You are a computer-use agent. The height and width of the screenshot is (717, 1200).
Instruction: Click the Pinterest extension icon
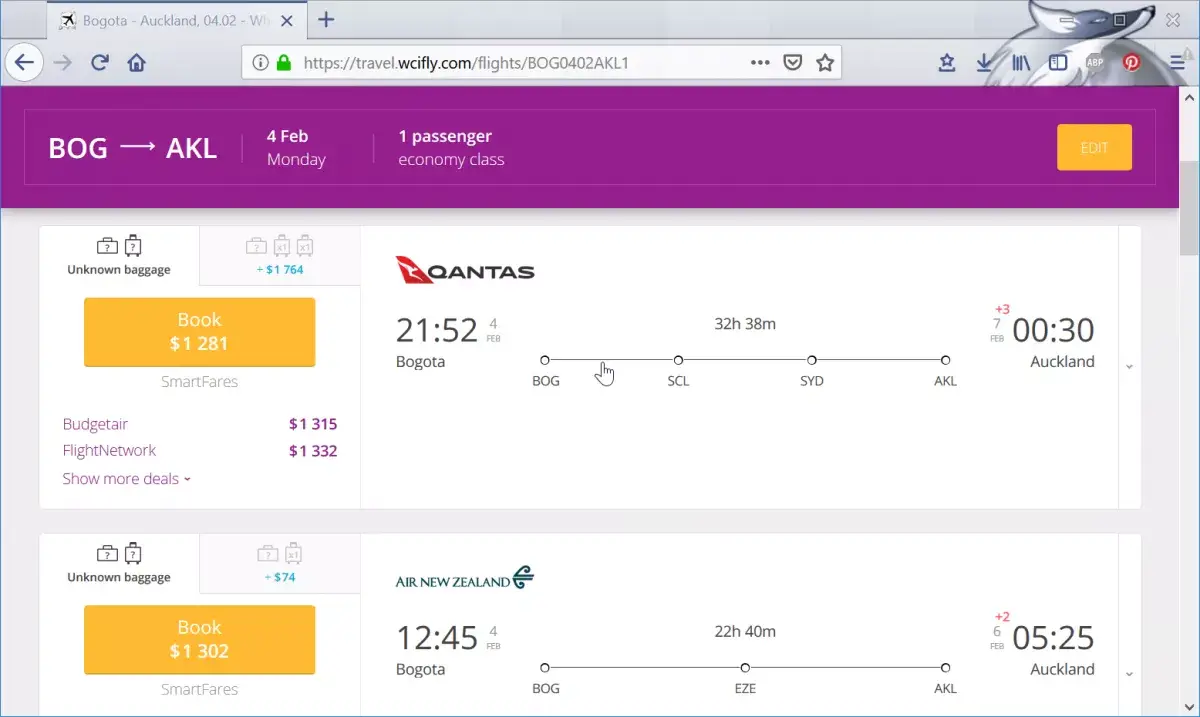coord(1131,63)
